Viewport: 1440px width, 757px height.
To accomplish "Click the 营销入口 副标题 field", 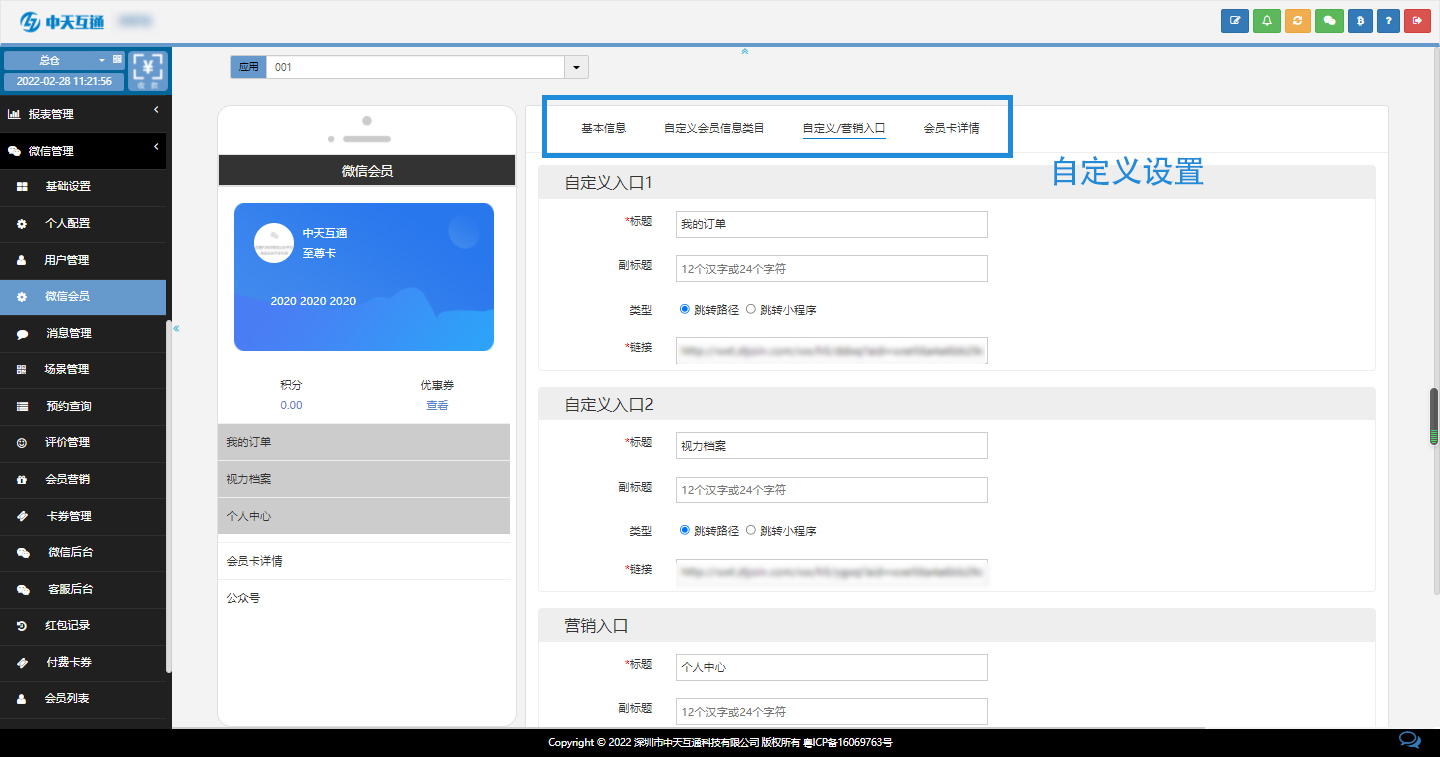I will [x=832, y=711].
